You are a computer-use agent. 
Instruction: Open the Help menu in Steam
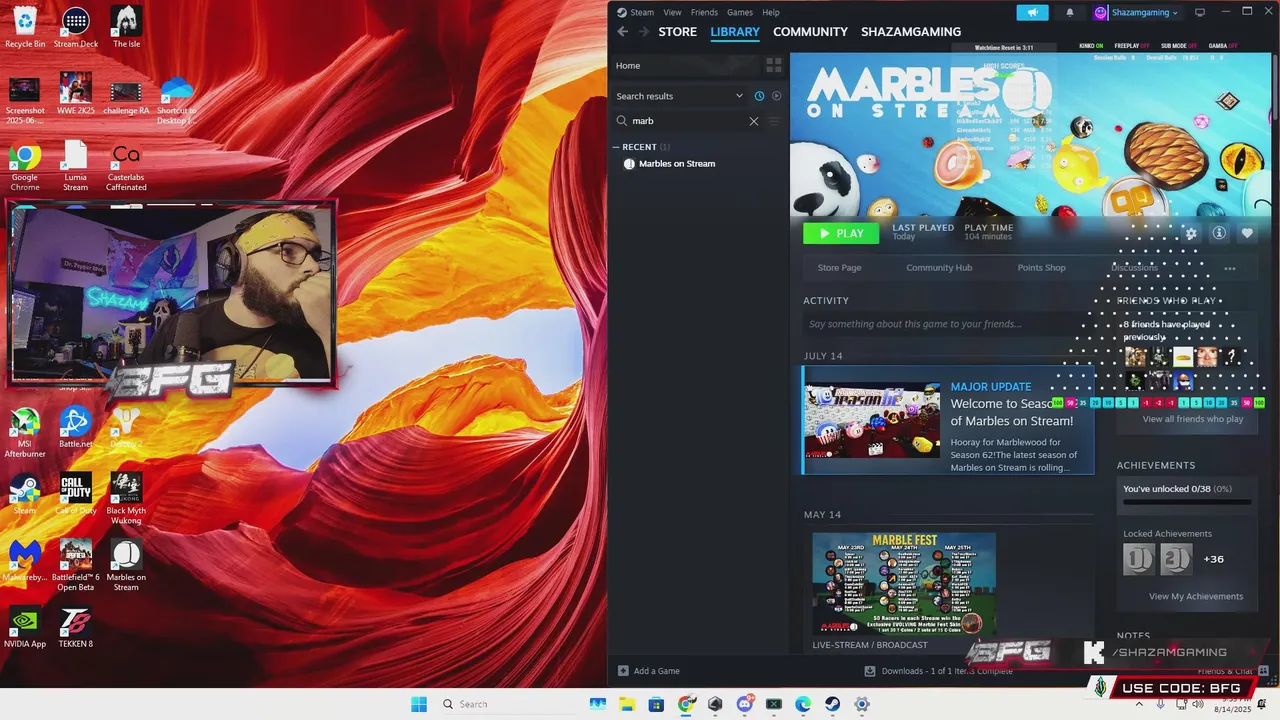[771, 12]
